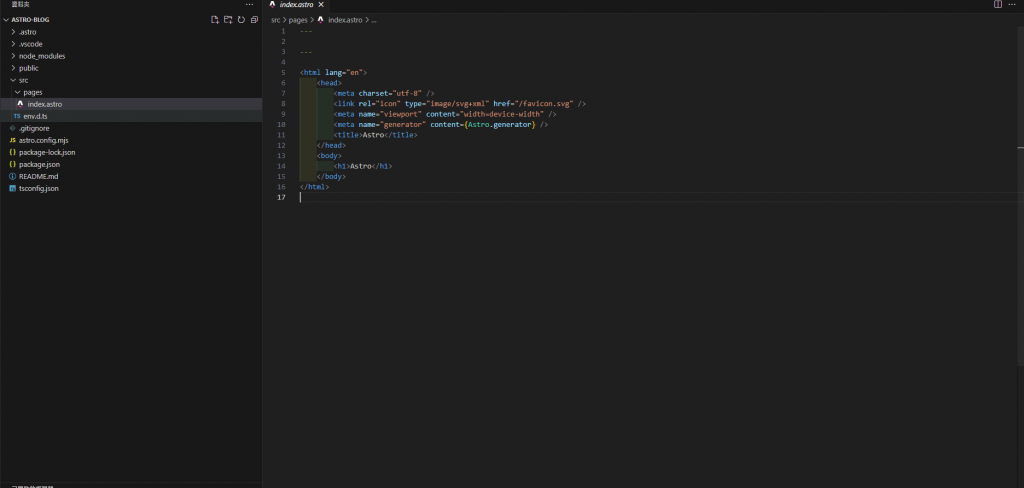Split the editor to the right
1024x488 pixels.
click(998, 5)
